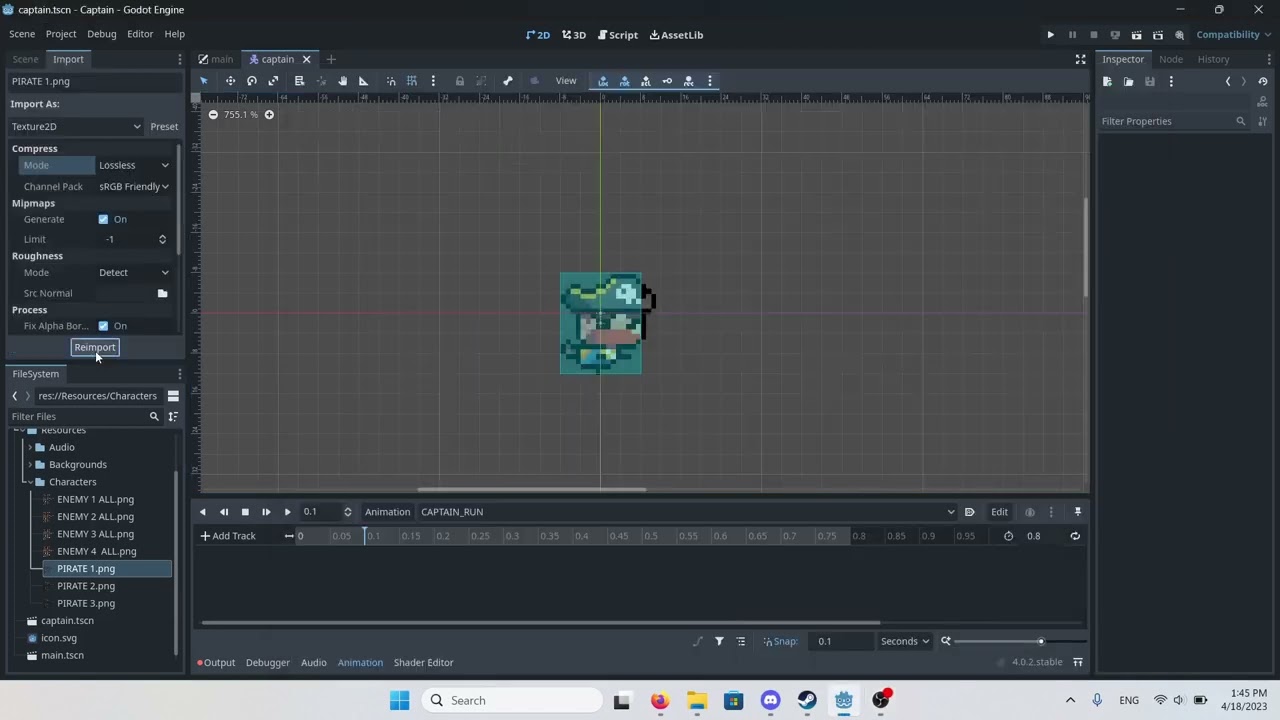Select the Scale tool

(x=274, y=80)
